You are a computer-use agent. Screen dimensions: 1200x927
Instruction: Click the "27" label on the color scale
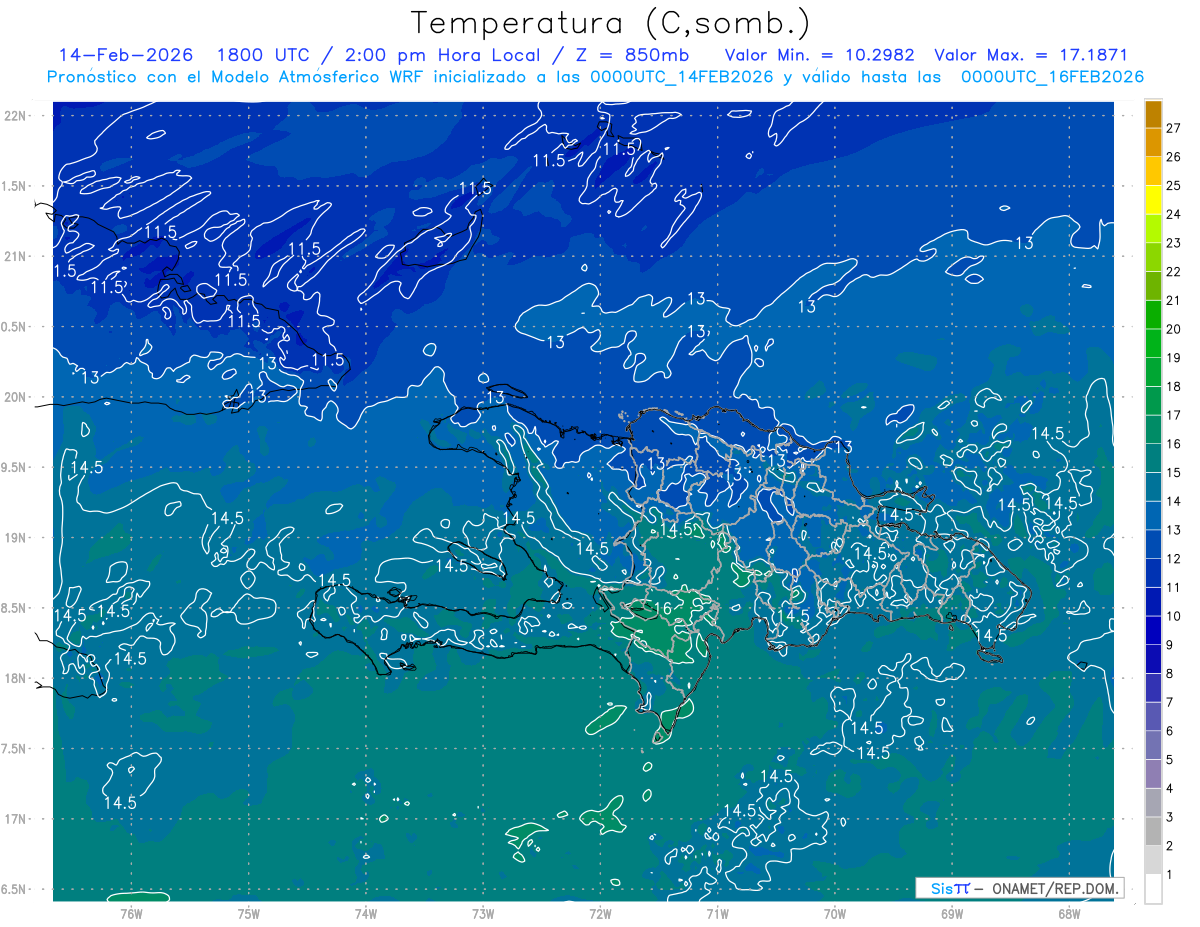[1173, 128]
